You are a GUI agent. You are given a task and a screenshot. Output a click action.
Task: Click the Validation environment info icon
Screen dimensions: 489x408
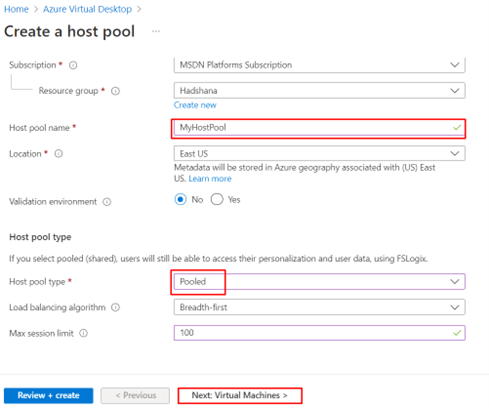(x=107, y=202)
